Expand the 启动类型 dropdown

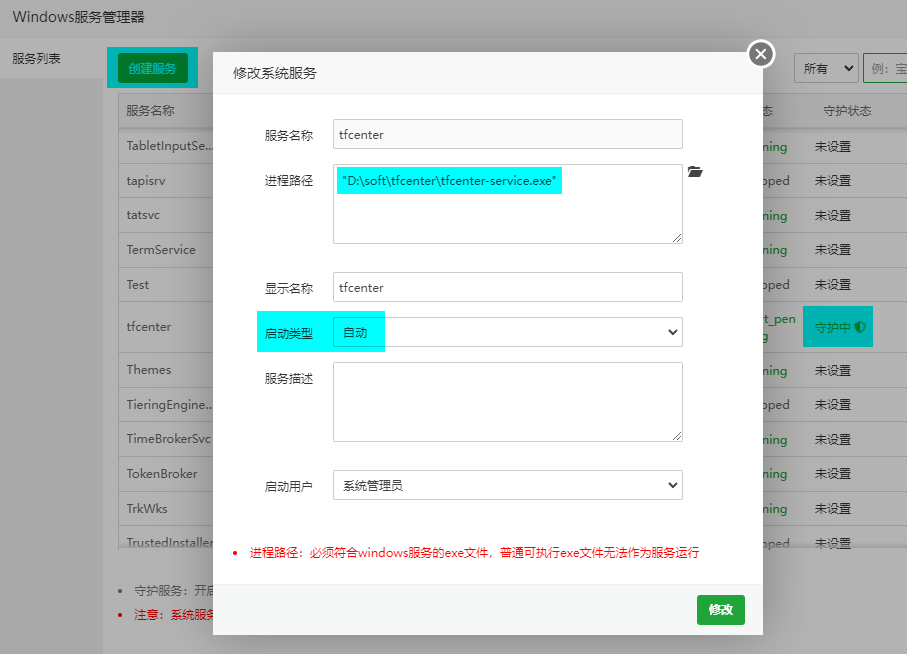(x=507, y=332)
